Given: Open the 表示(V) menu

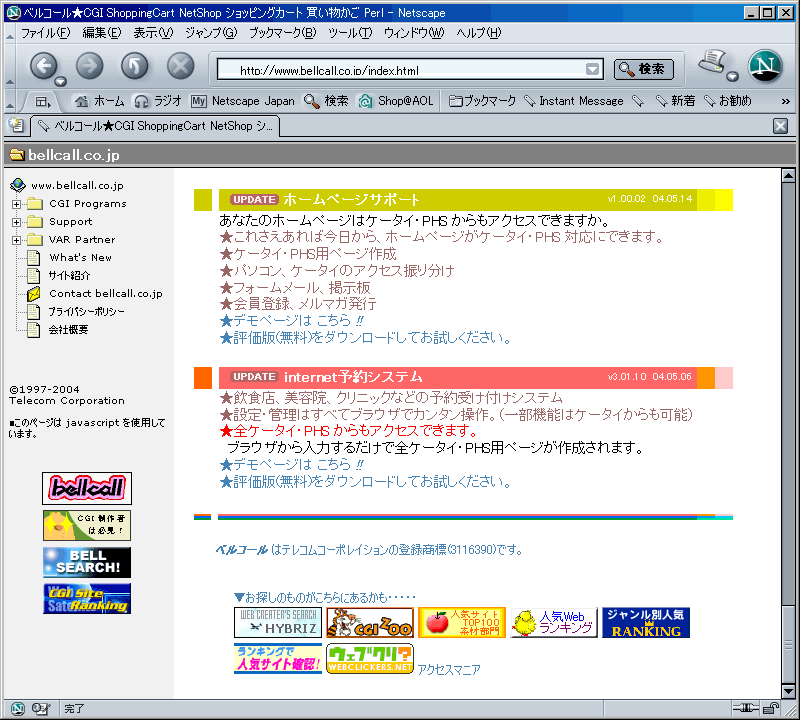Looking at the screenshot, I should pyautogui.click(x=153, y=33).
